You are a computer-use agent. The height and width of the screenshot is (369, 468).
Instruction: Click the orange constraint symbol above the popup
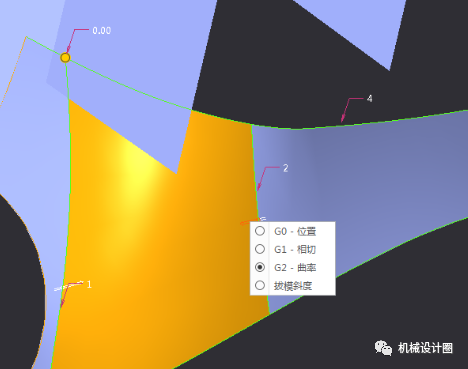tap(249, 222)
